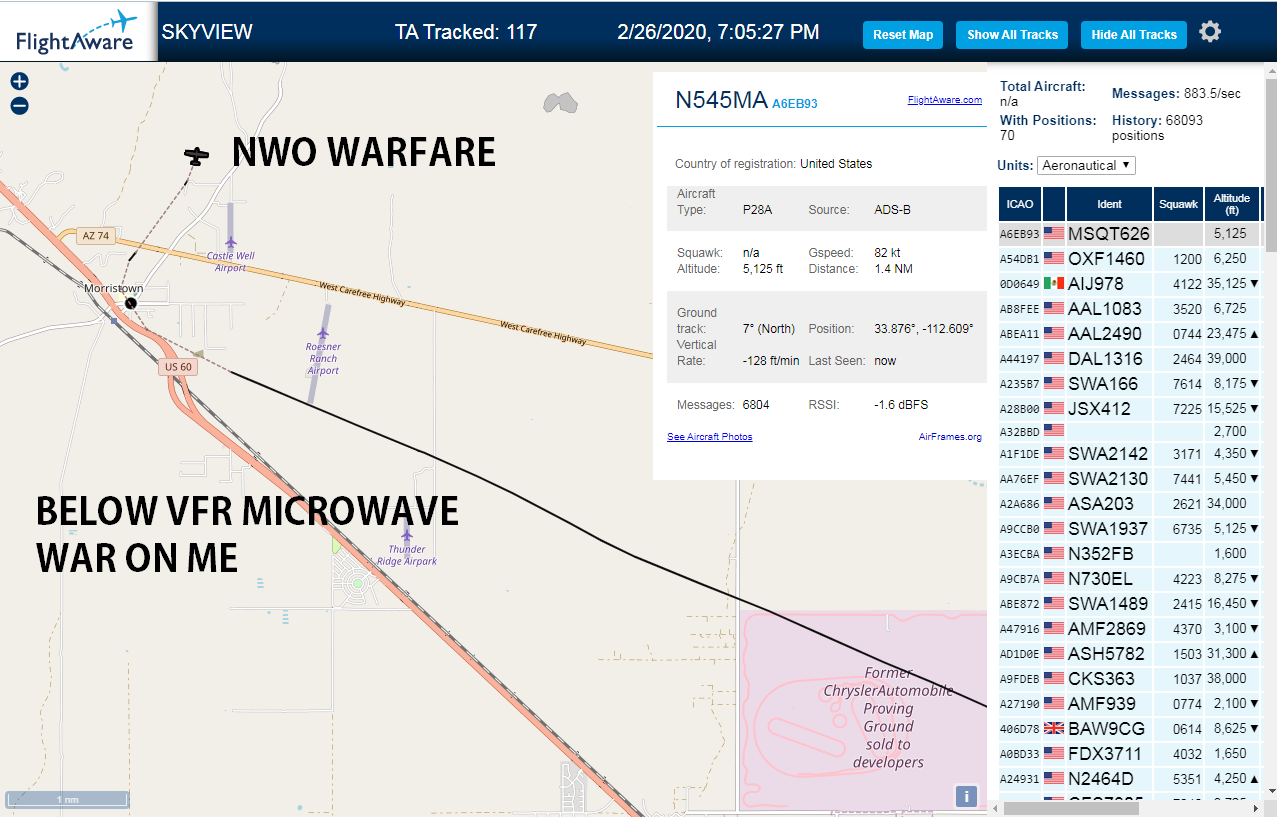Click the A6EB93 ICAO code link
Screen dimensions: 1277x817
[x=795, y=103]
